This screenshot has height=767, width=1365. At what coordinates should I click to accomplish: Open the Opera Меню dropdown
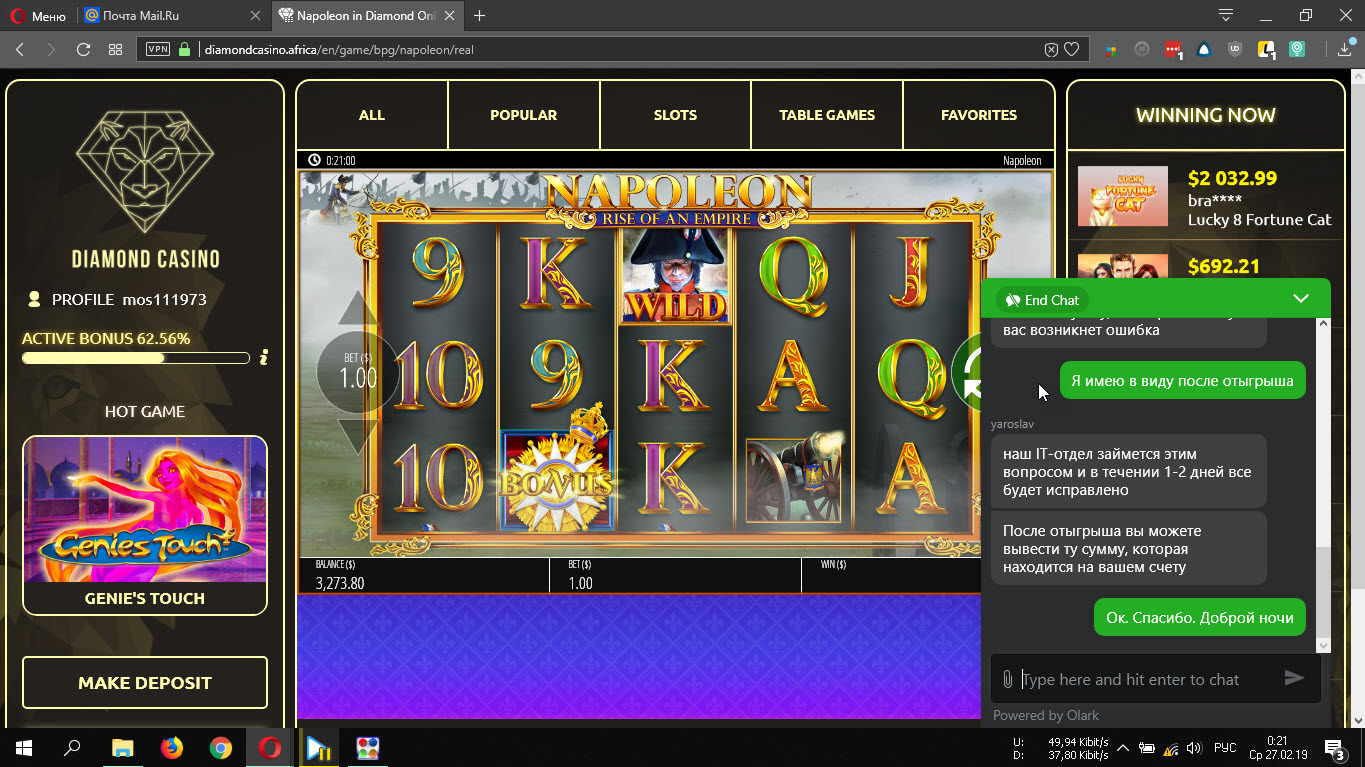tap(38, 16)
